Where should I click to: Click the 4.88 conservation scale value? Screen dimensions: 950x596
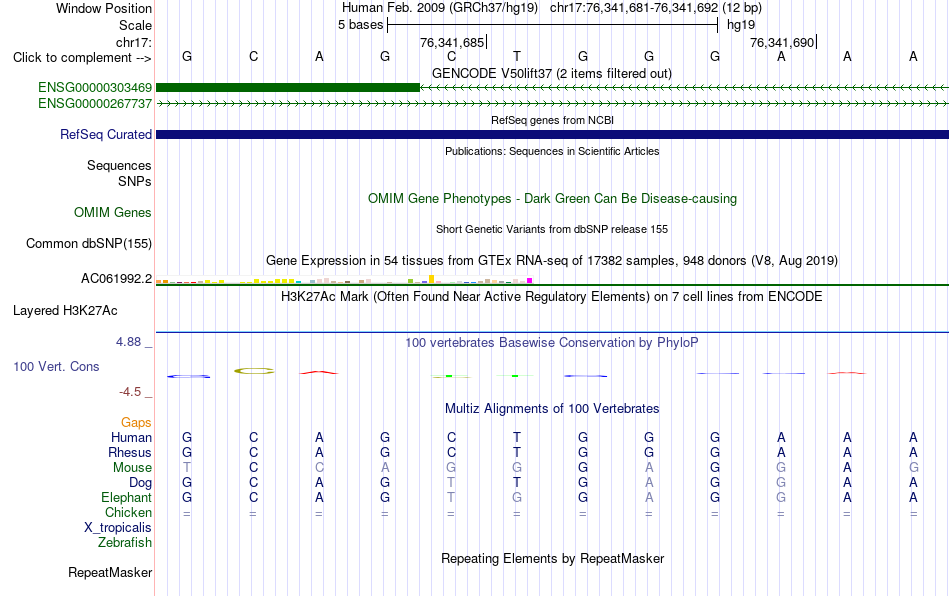coord(128,342)
